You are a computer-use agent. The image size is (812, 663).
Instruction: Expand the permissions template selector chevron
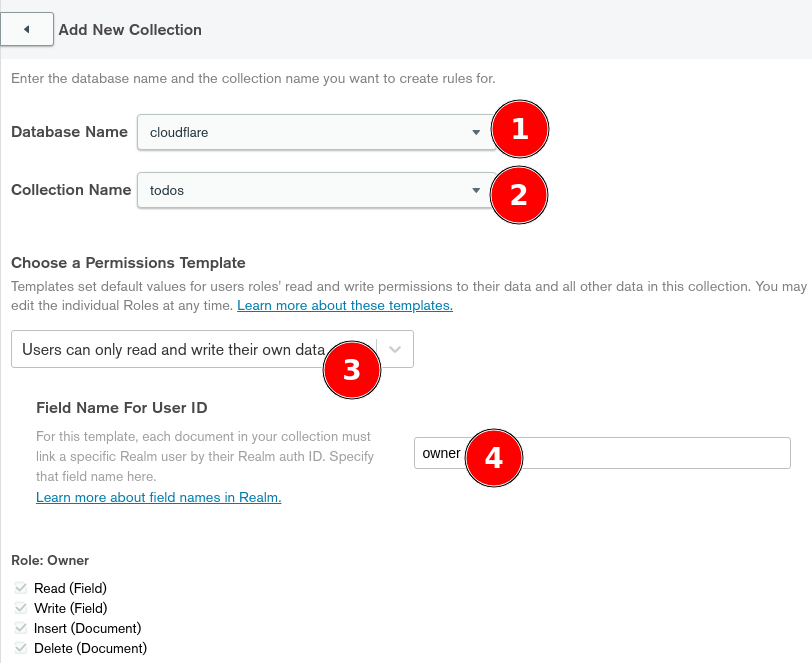click(x=395, y=350)
